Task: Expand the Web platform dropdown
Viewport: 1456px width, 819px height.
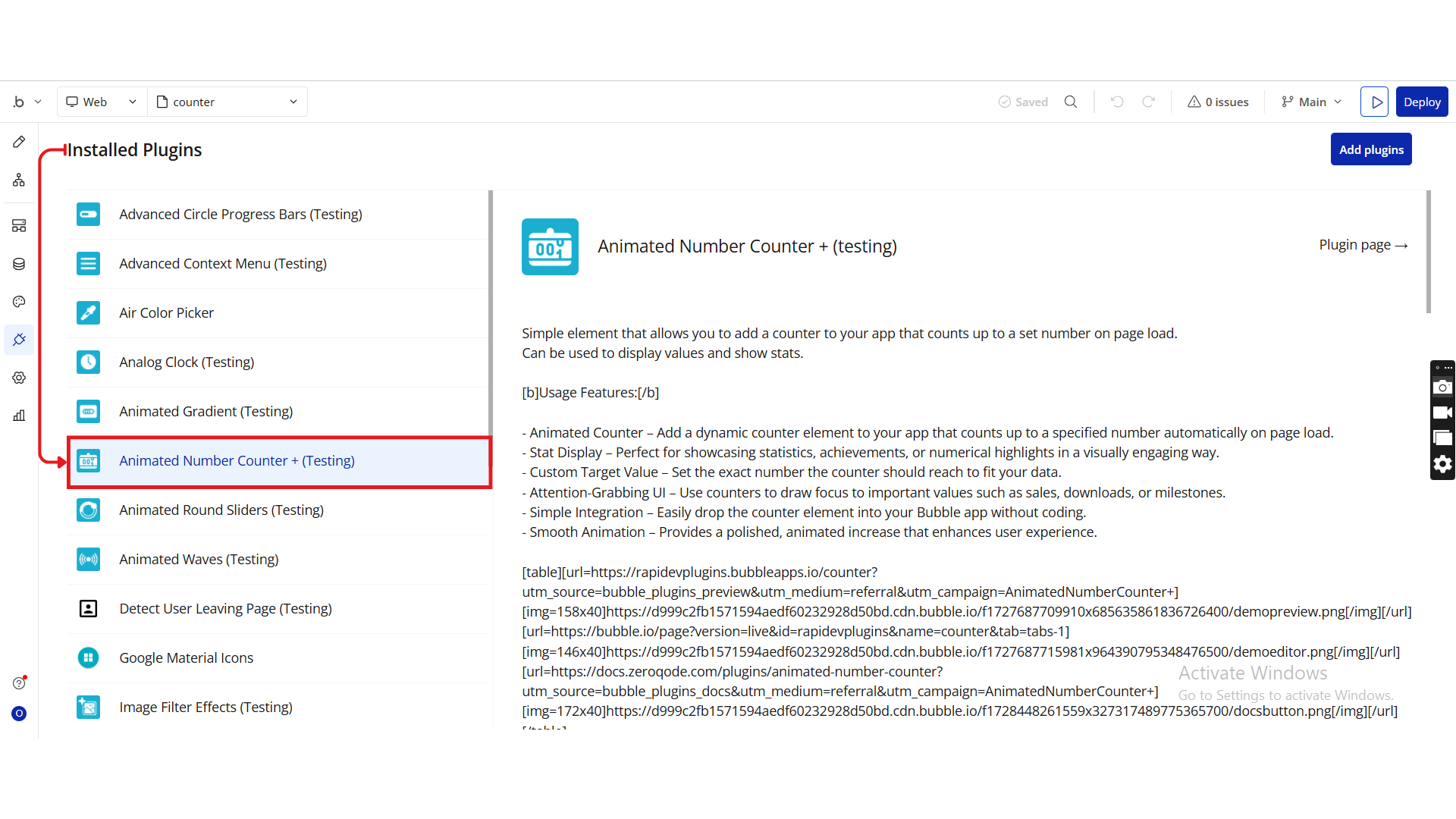Action: [x=102, y=102]
